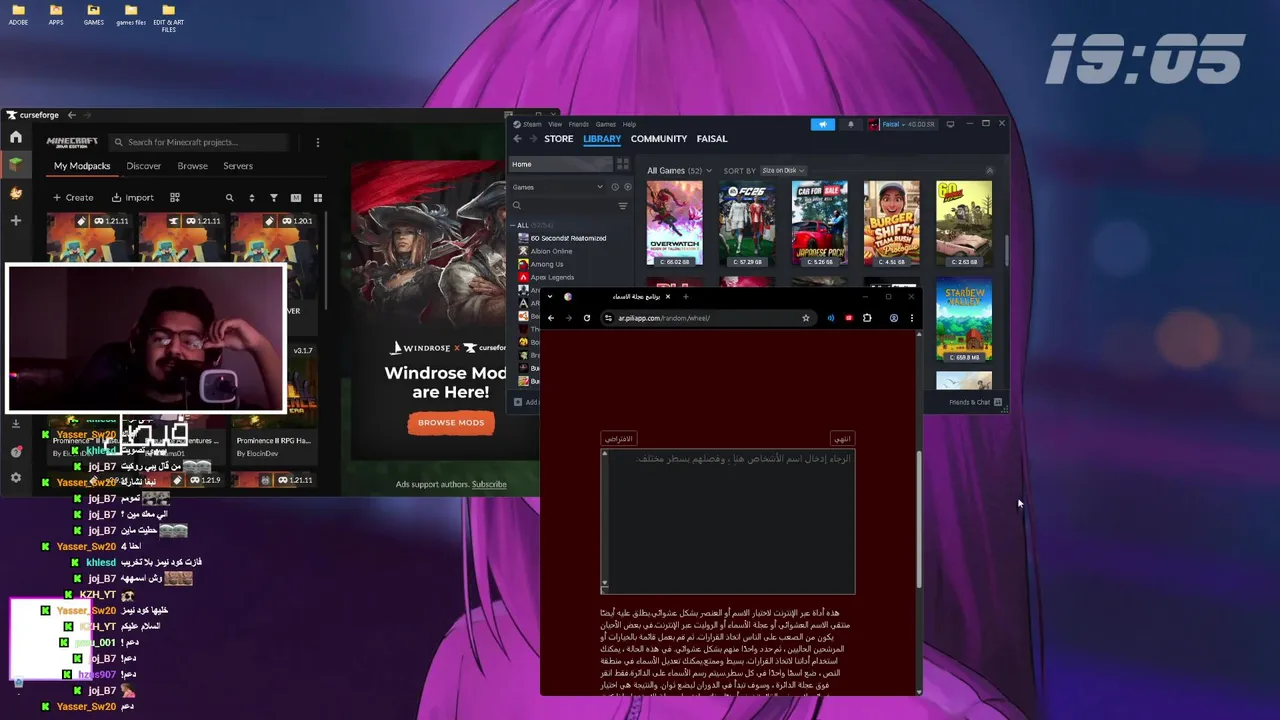Select Overwatch game cover in Steam
The width and height of the screenshot is (1280, 720).
674,224
